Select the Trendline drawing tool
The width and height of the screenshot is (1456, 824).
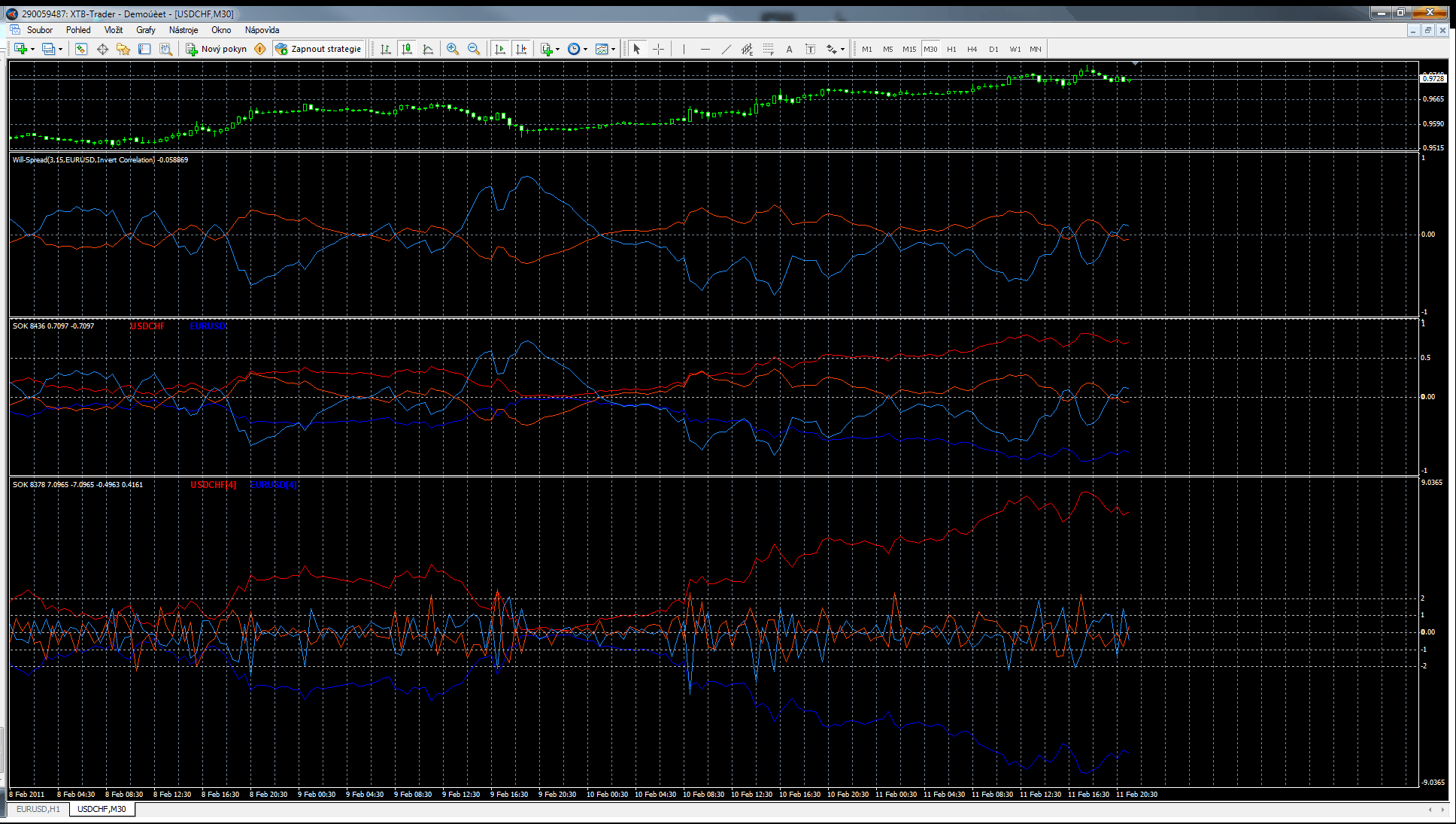[726, 49]
